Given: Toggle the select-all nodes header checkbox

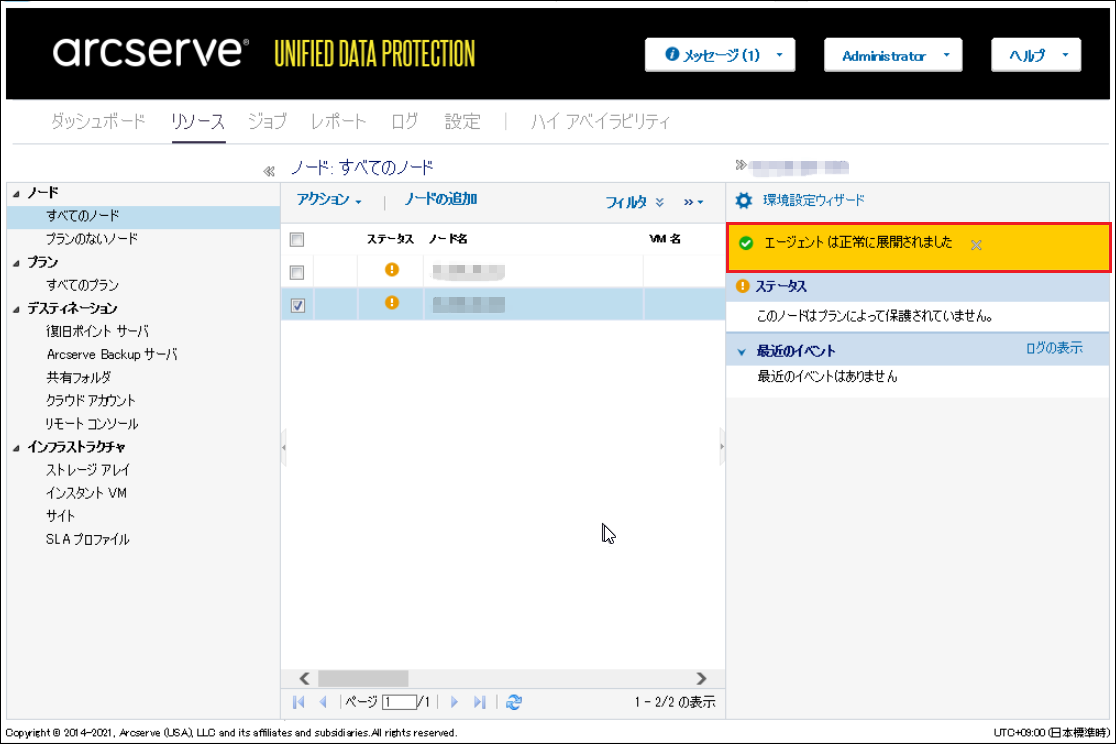Looking at the screenshot, I should pos(297,240).
